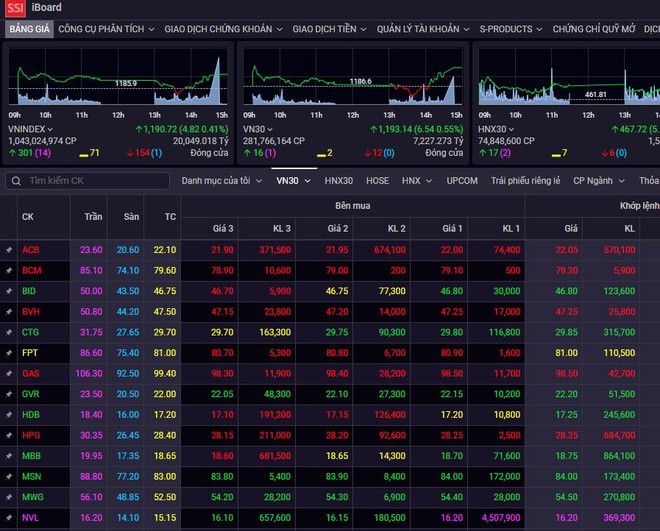Click the pin icon beside MWG
This screenshot has width=660, height=531.
coord(9,497)
